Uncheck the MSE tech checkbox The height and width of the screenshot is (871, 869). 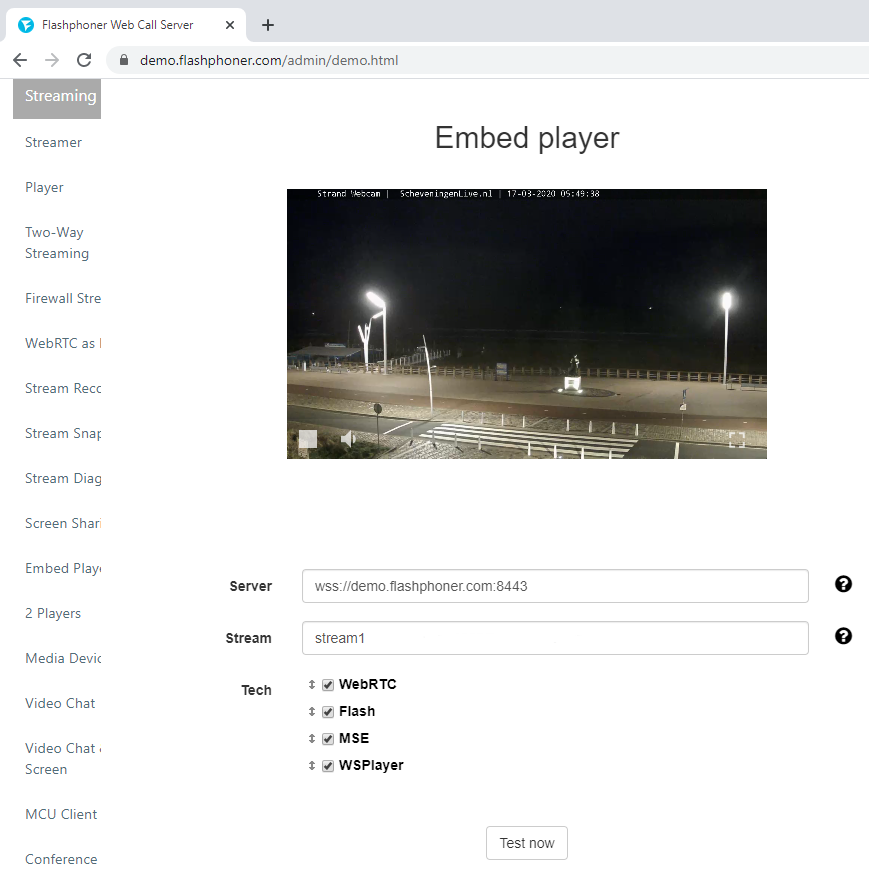click(x=328, y=739)
